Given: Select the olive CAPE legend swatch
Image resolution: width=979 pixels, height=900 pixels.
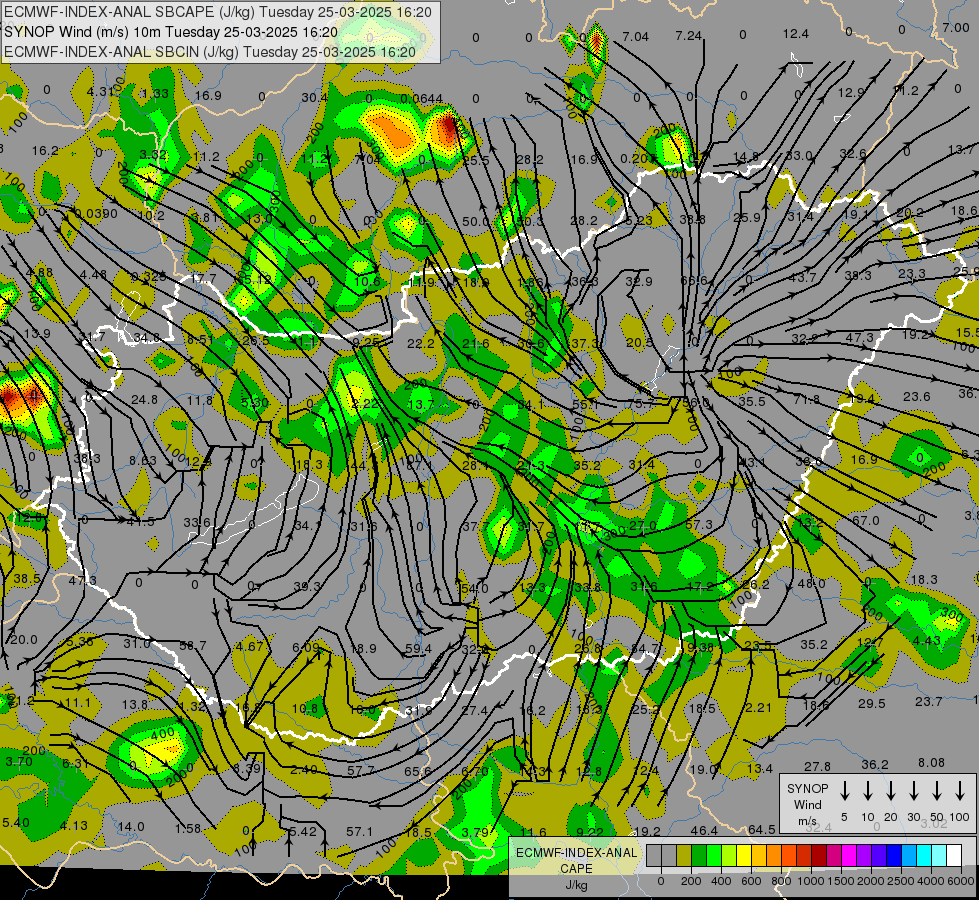Looking at the screenshot, I should (x=684, y=856).
